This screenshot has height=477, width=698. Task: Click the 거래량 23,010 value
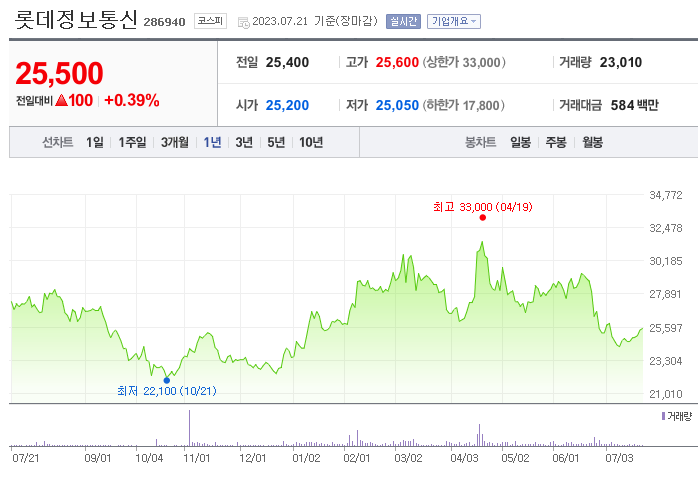(x=621, y=62)
